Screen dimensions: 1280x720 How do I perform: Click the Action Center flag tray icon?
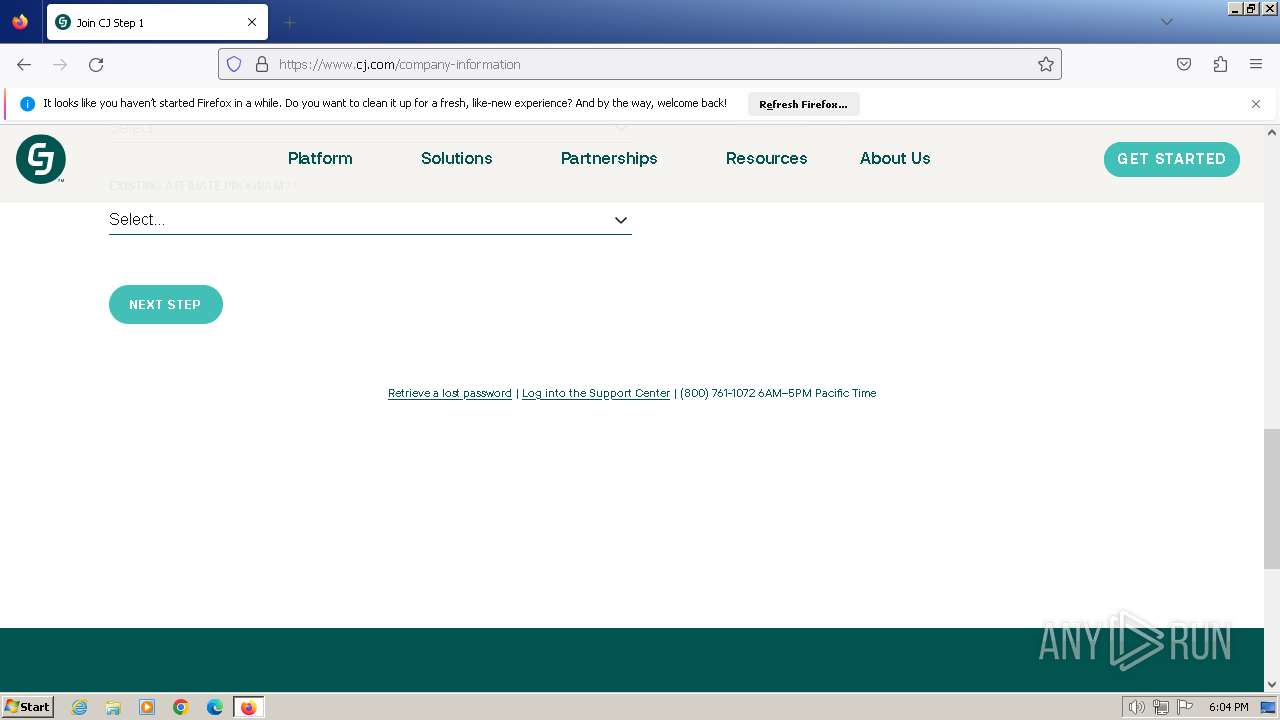coord(1185,707)
